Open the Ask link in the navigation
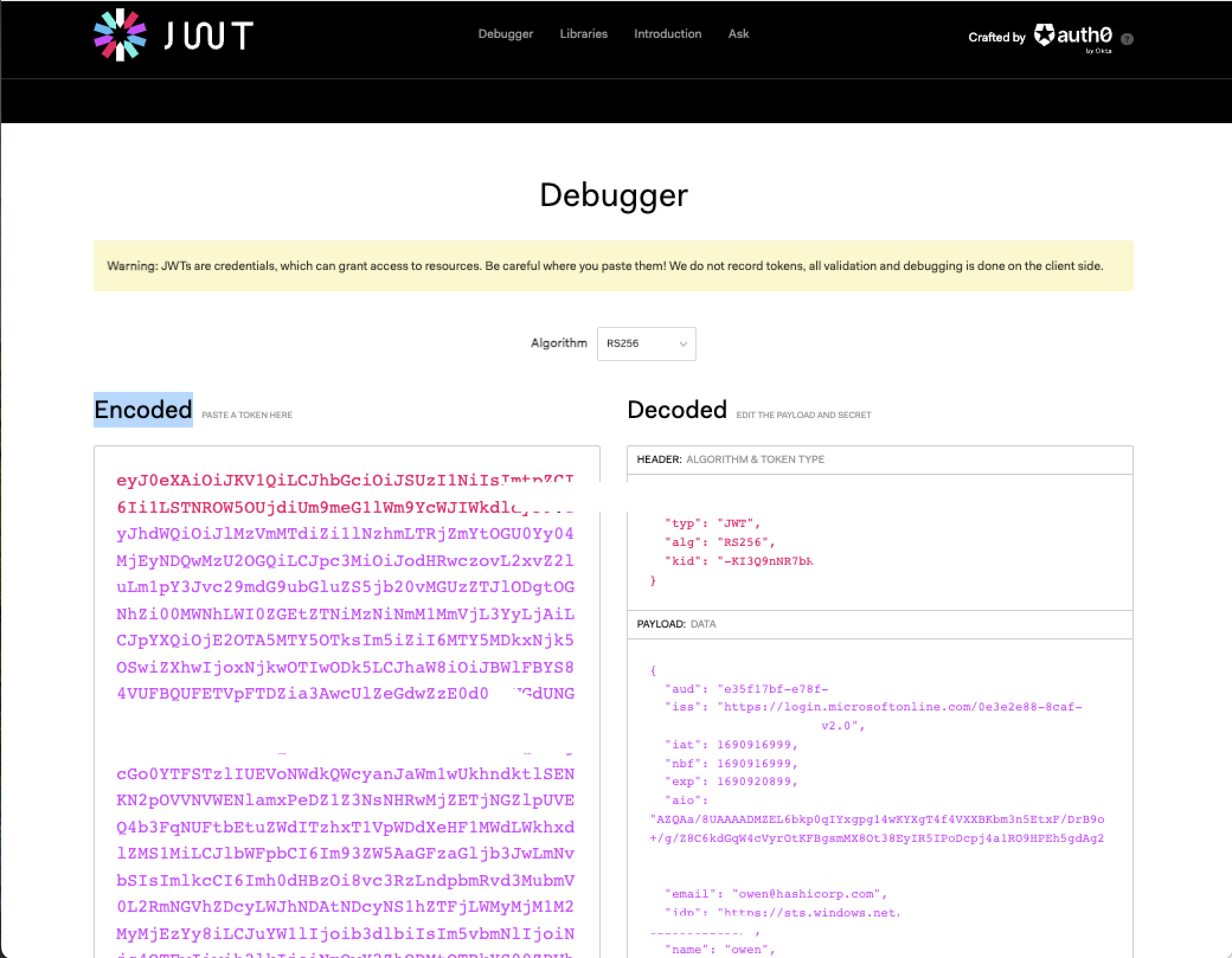Viewport: 1232px width, 958px height. pyautogui.click(x=738, y=34)
